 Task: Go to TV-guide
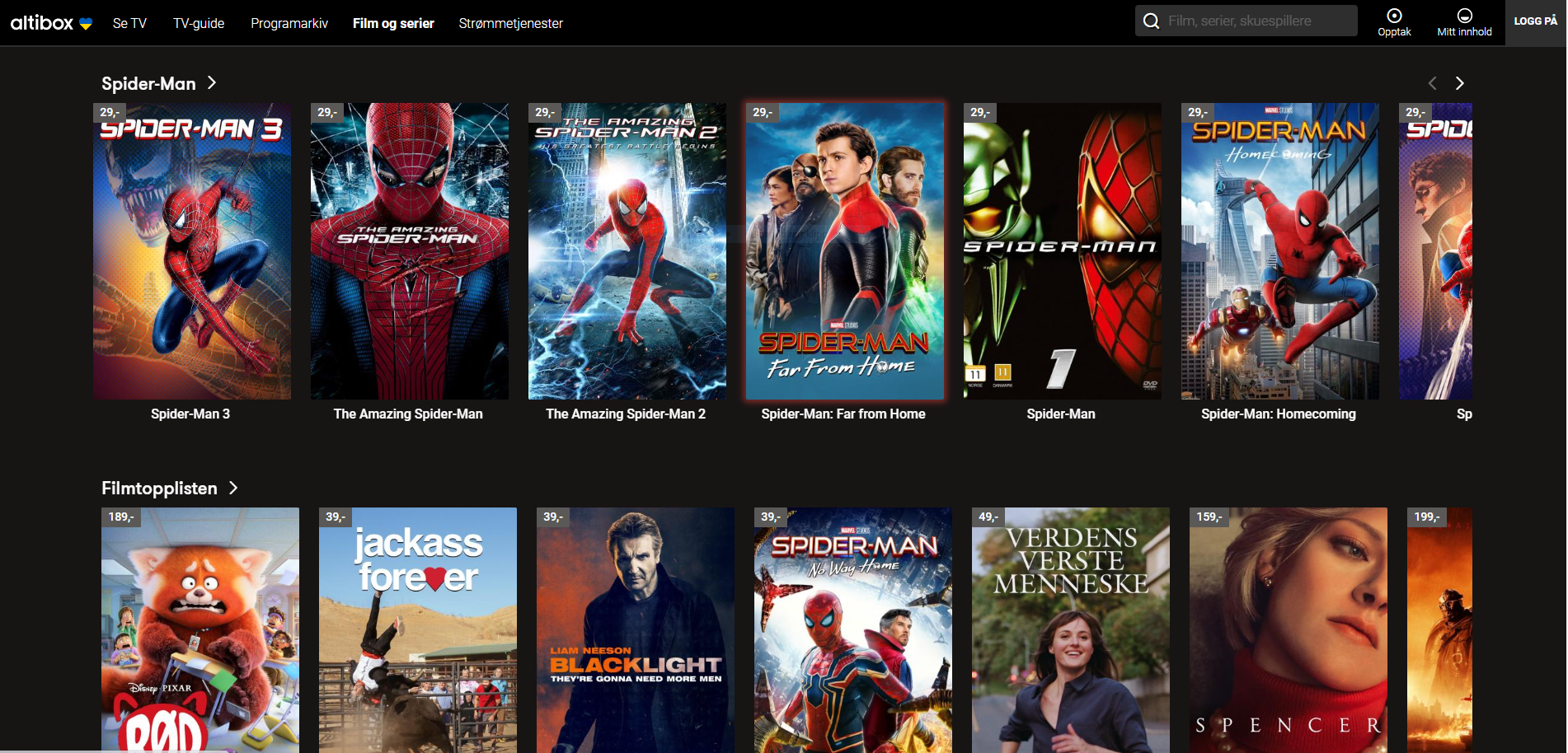(x=199, y=23)
